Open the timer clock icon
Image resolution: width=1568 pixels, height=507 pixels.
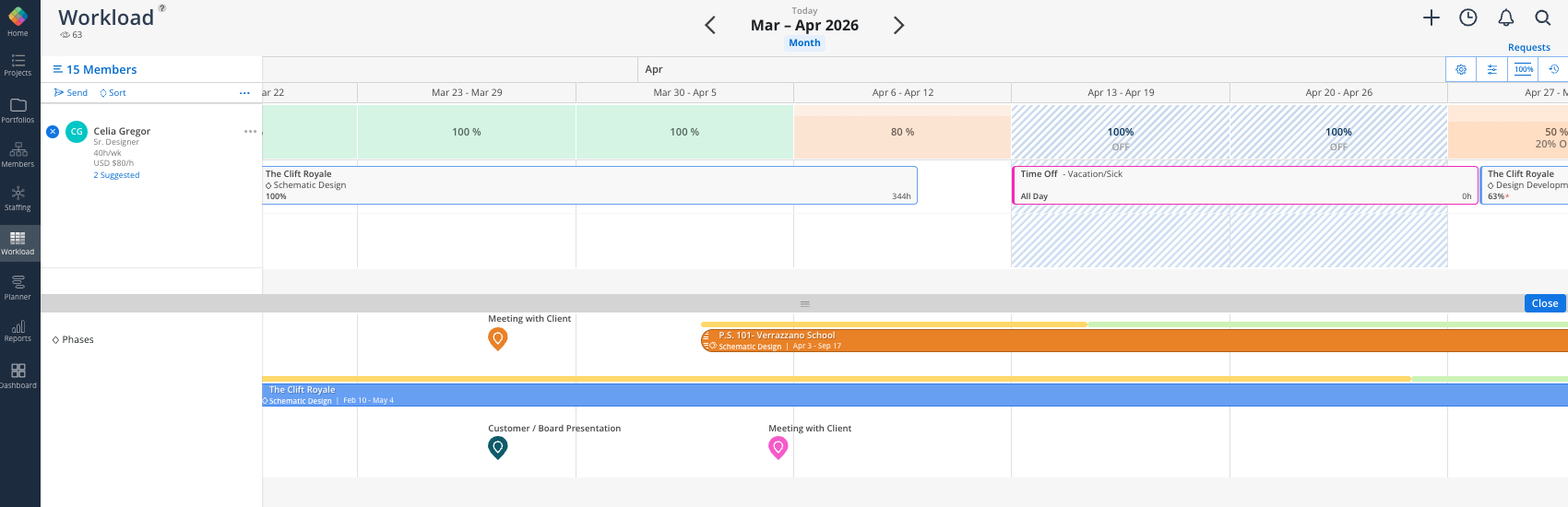pos(1468,18)
